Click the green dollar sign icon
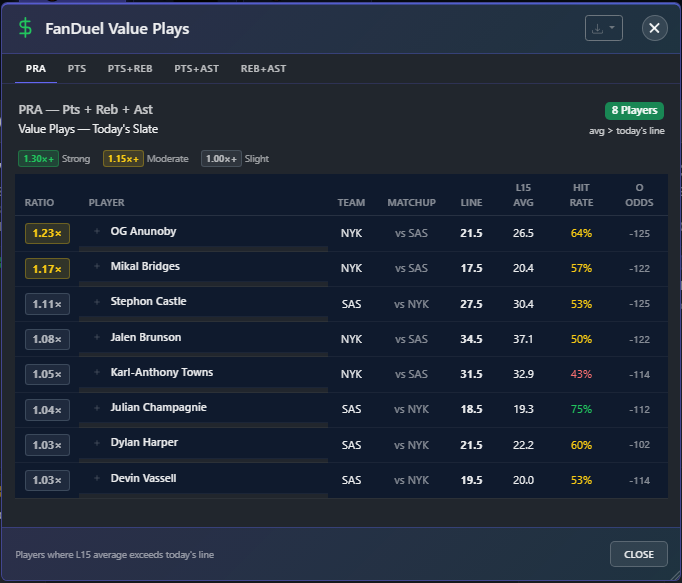Image resolution: width=682 pixels, height=583 pixels. [x=25, y=28]
